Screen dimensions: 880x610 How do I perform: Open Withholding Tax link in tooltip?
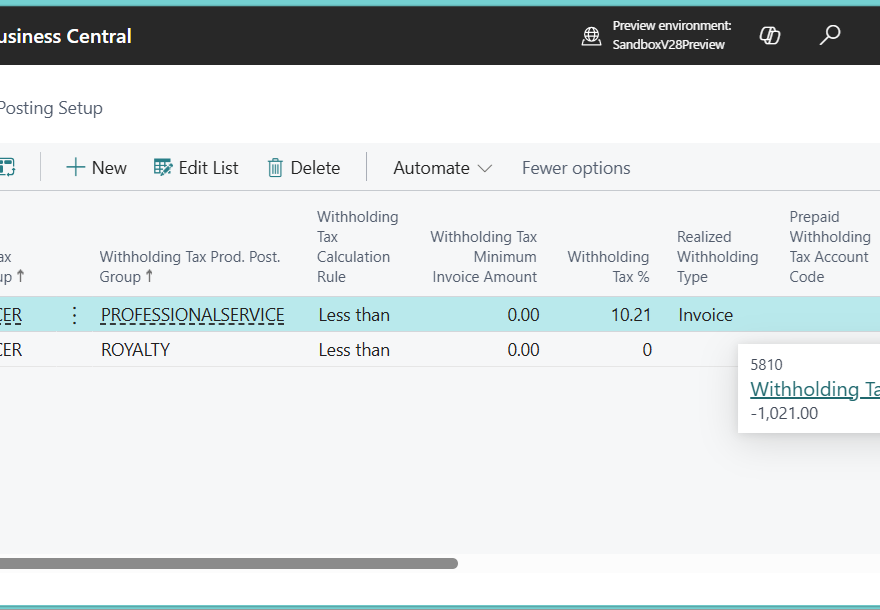[x=814, y=389]
